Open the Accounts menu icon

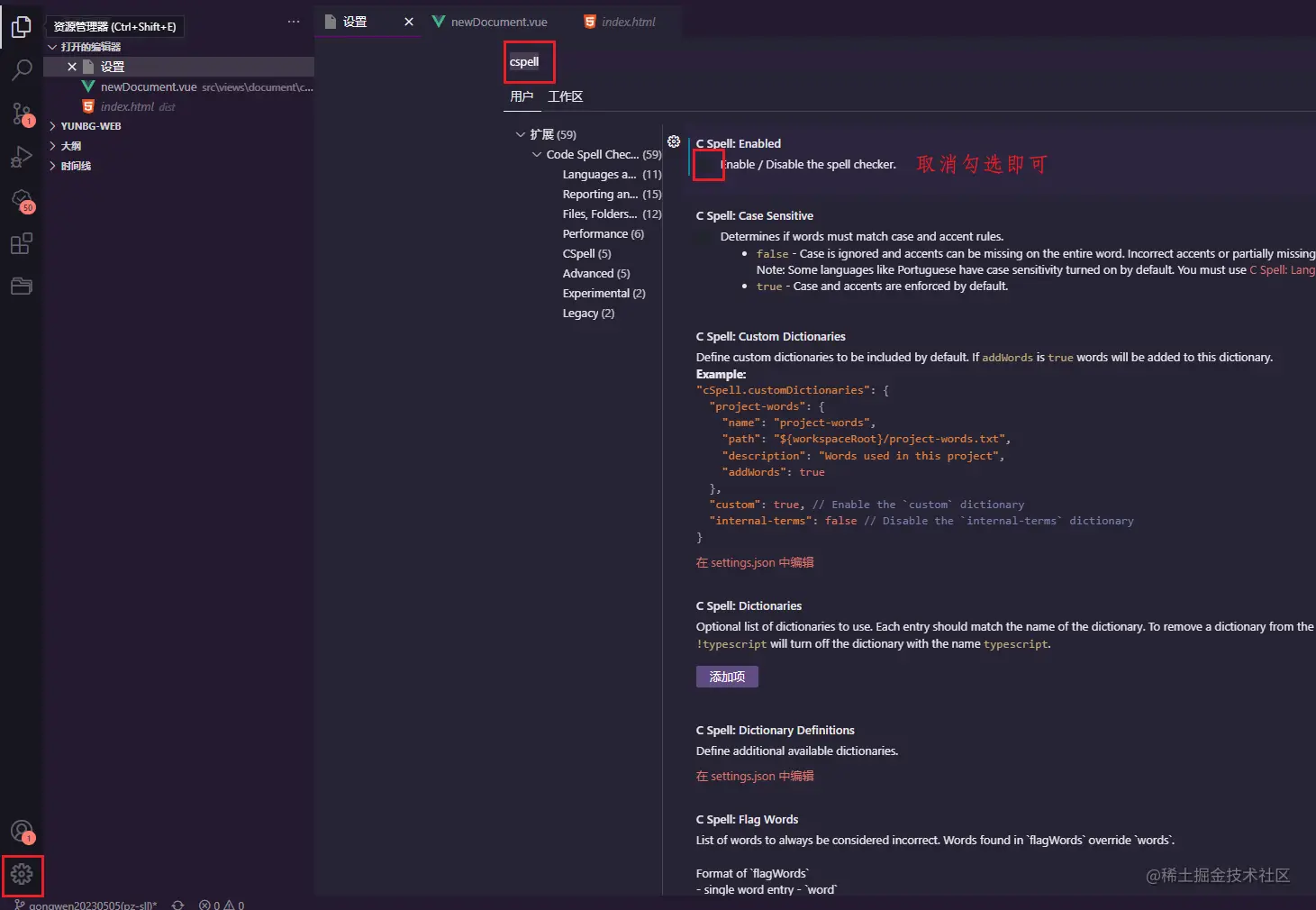click(22, 831)
